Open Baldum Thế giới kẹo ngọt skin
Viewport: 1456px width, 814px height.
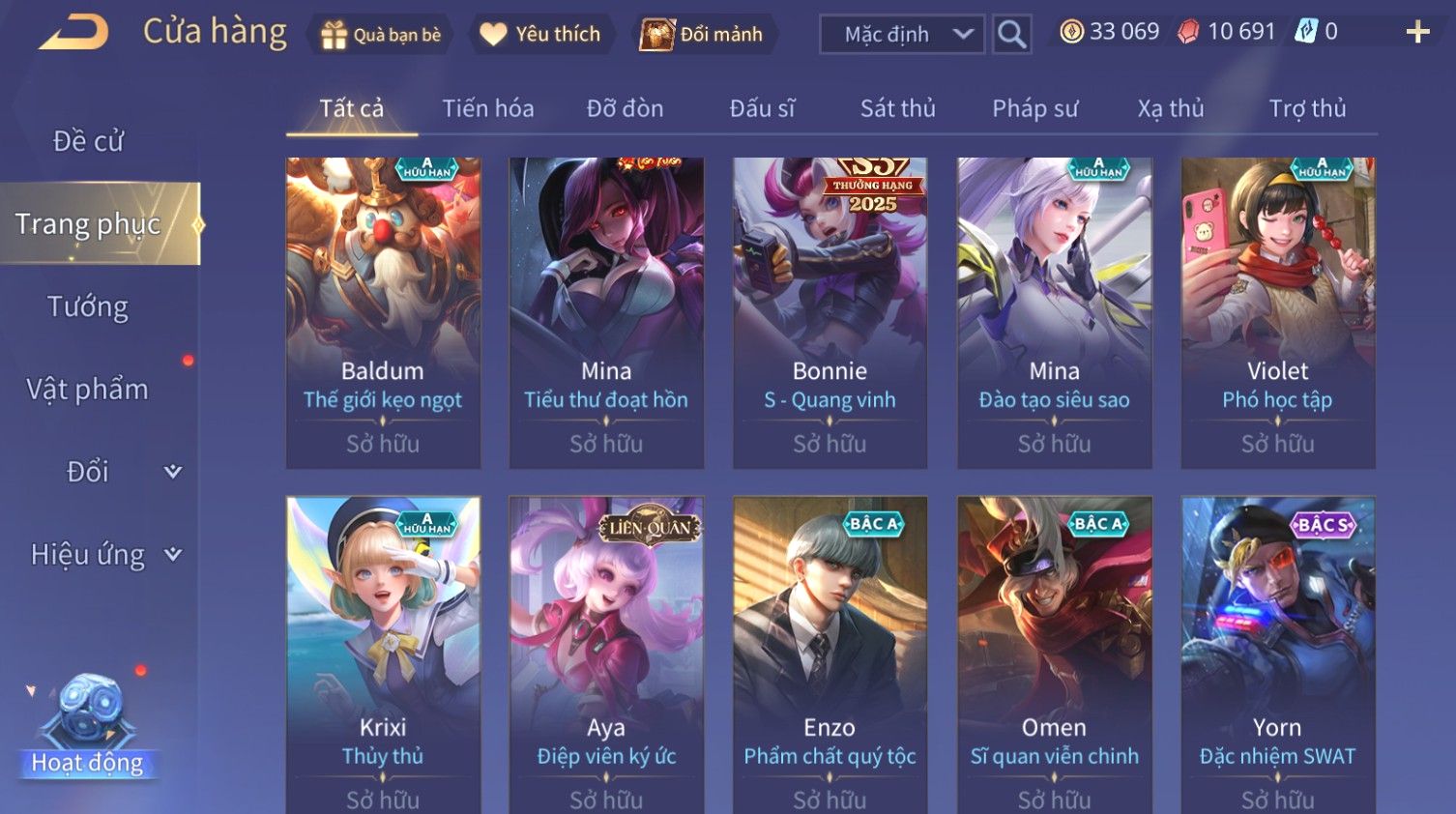(x=383, y=313)
